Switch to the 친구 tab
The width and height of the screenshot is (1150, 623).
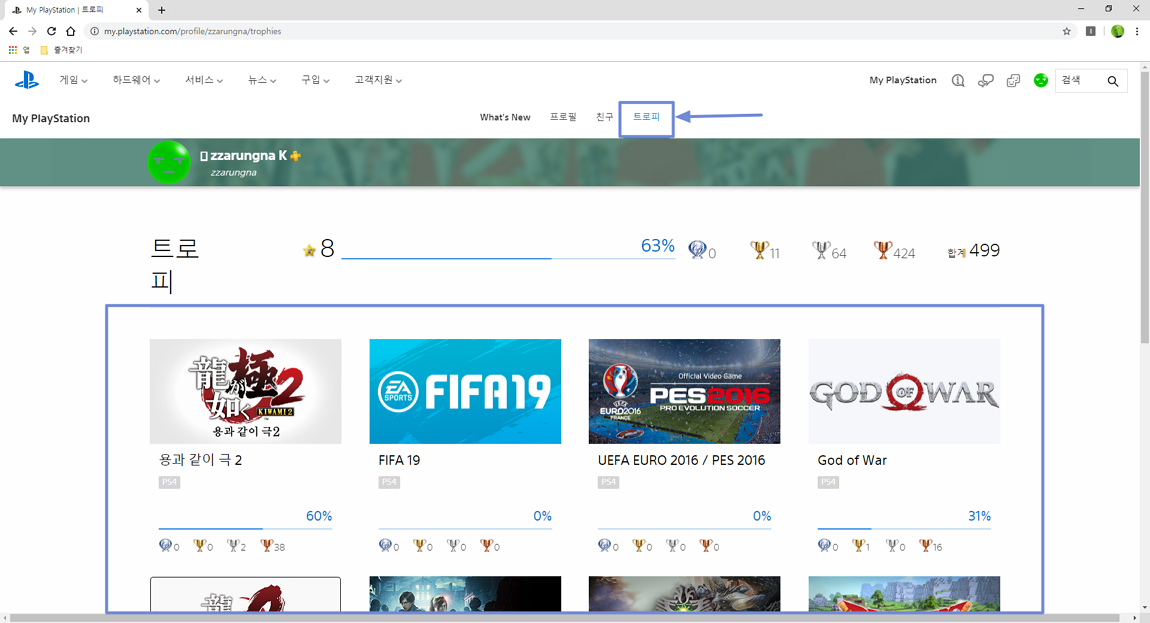point(604,117)
